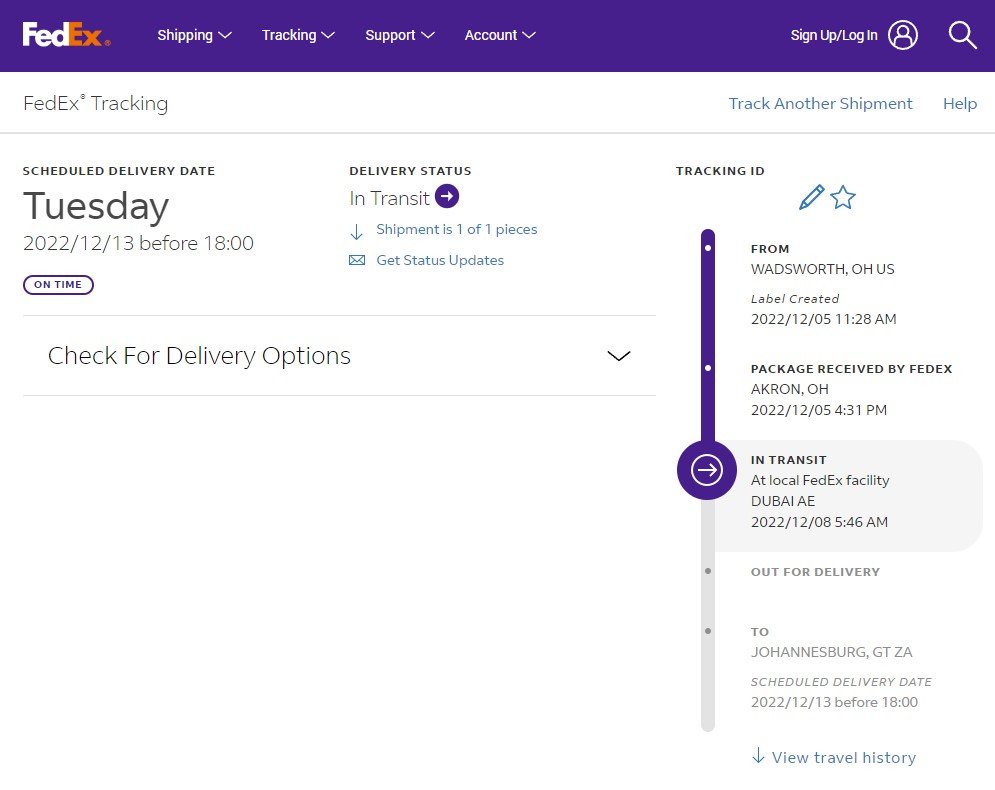
Task: Click the down arrow icon beside View travel history
Action: [x=758, y=756]
